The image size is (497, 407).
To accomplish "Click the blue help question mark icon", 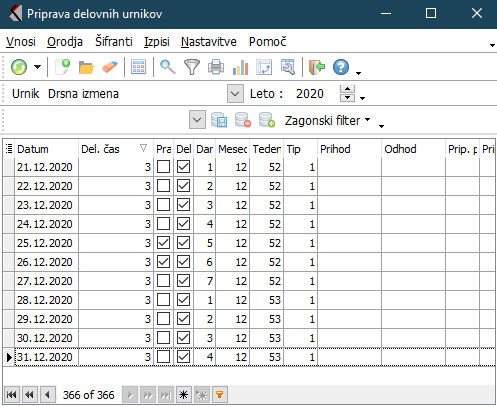I will (341, 67).
